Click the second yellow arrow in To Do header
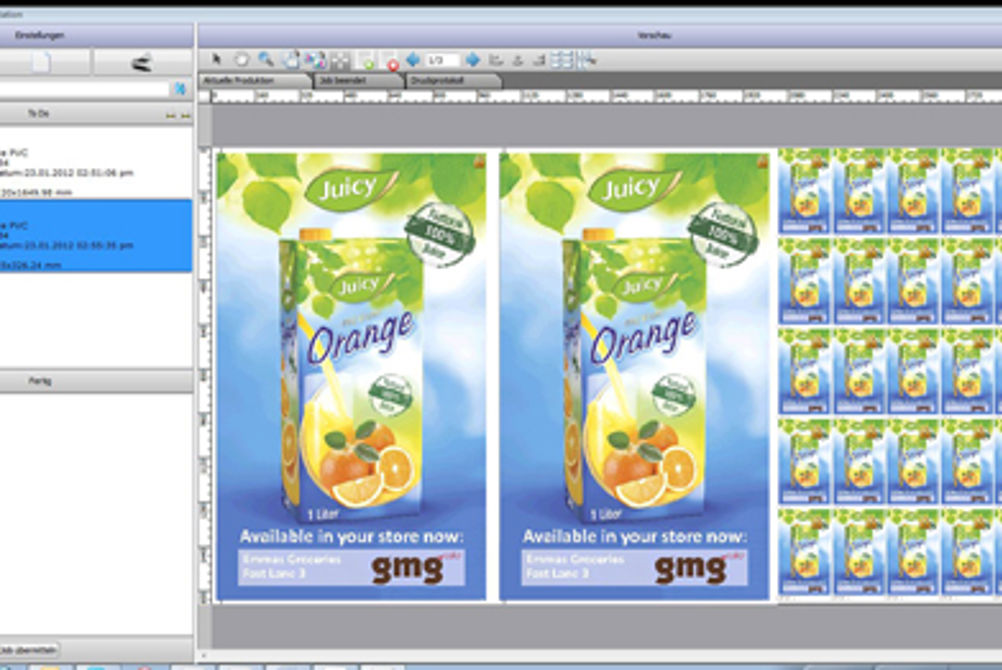 click(185, 115)
